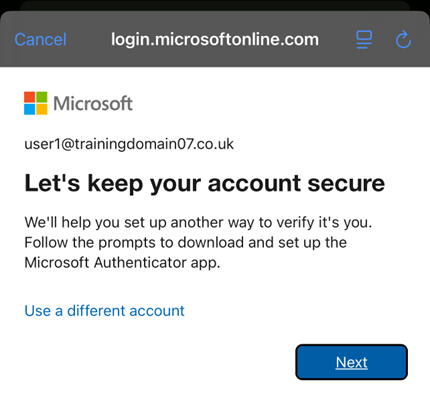Click the "Follow the prompts to download" line
430x399 pixels.
(185, 242)
